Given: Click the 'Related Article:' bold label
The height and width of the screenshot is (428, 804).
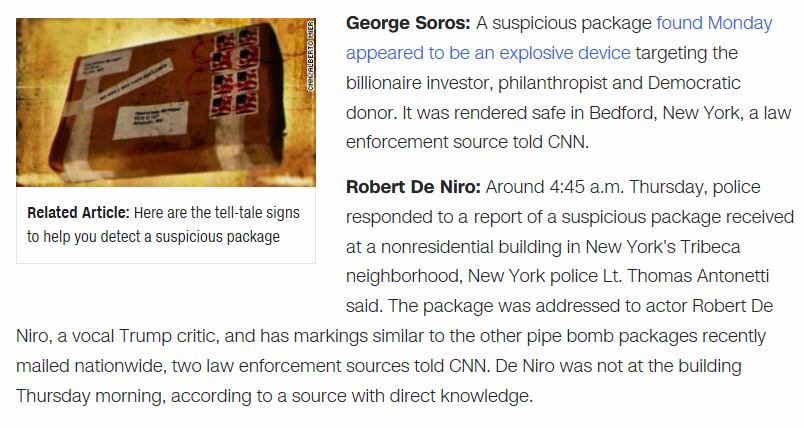Looking at the screenshot, I should (x=78, y=213).
